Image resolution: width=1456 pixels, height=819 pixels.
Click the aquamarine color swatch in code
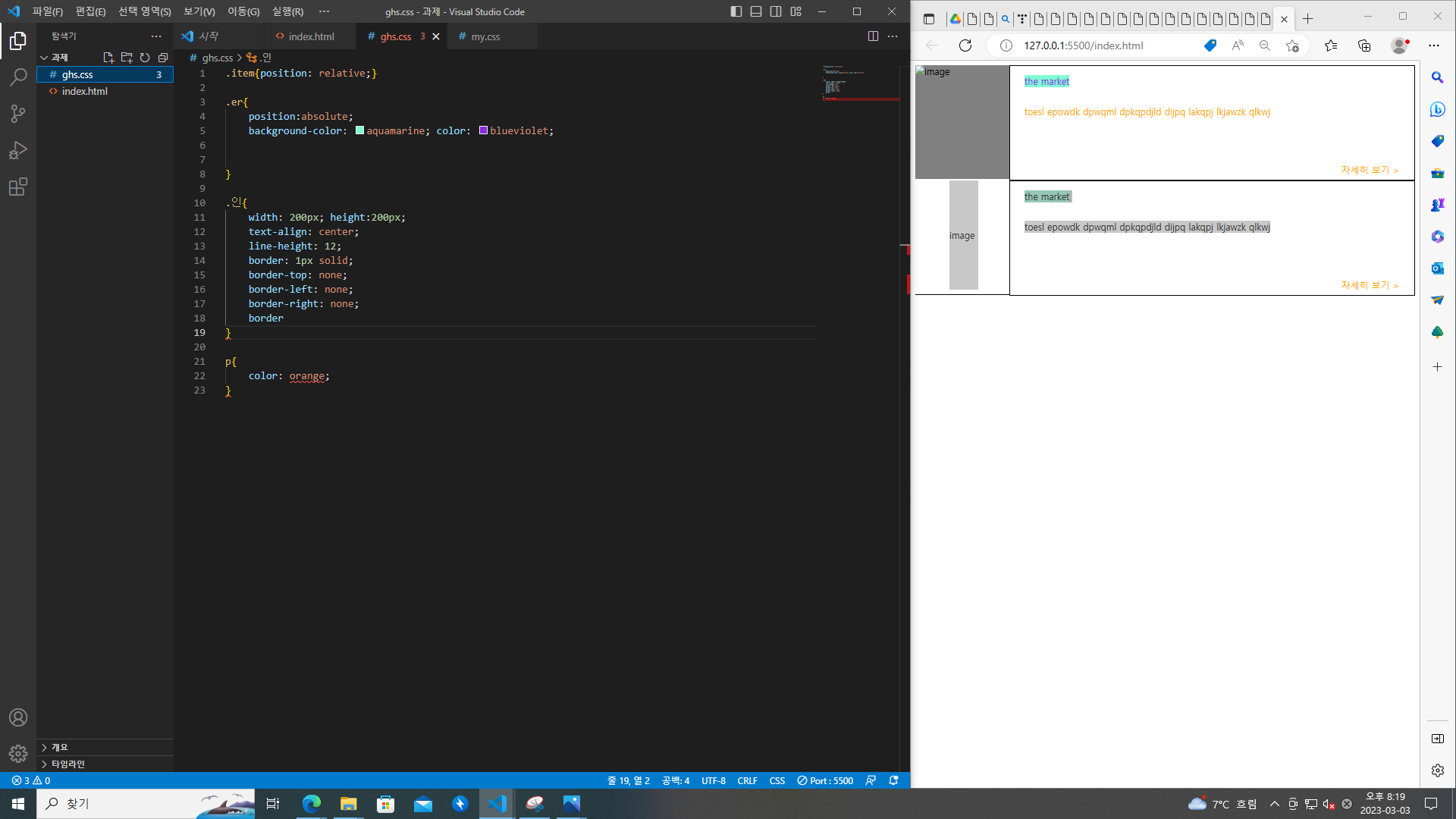tap(360, 130)
